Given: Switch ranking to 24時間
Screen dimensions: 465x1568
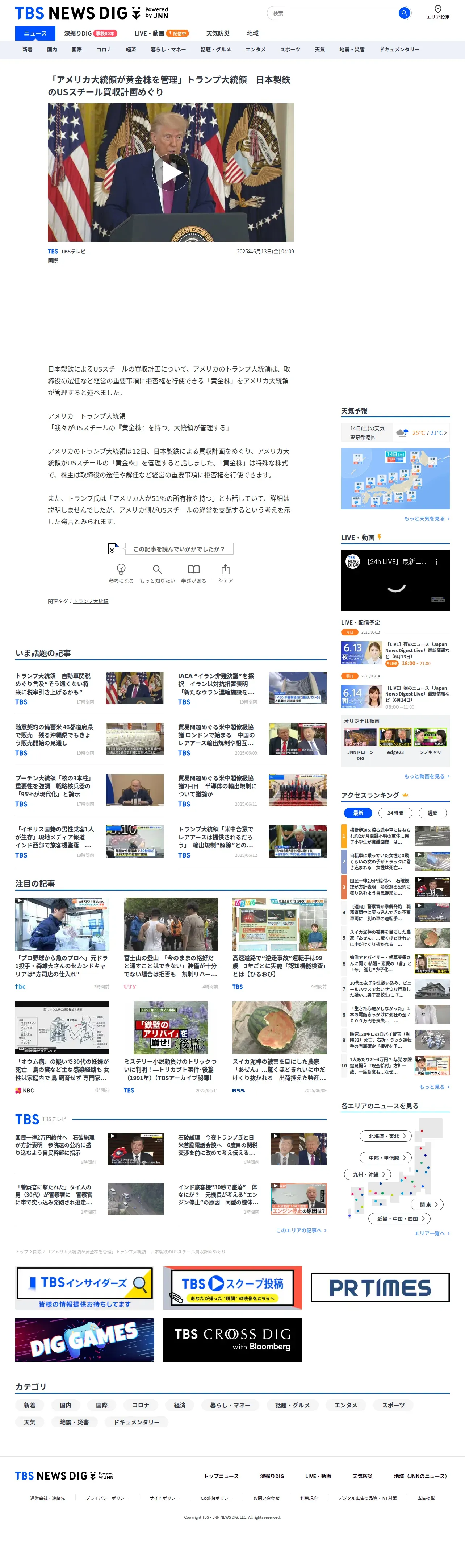Looking at the screenshot, I should tap(395, 813).
